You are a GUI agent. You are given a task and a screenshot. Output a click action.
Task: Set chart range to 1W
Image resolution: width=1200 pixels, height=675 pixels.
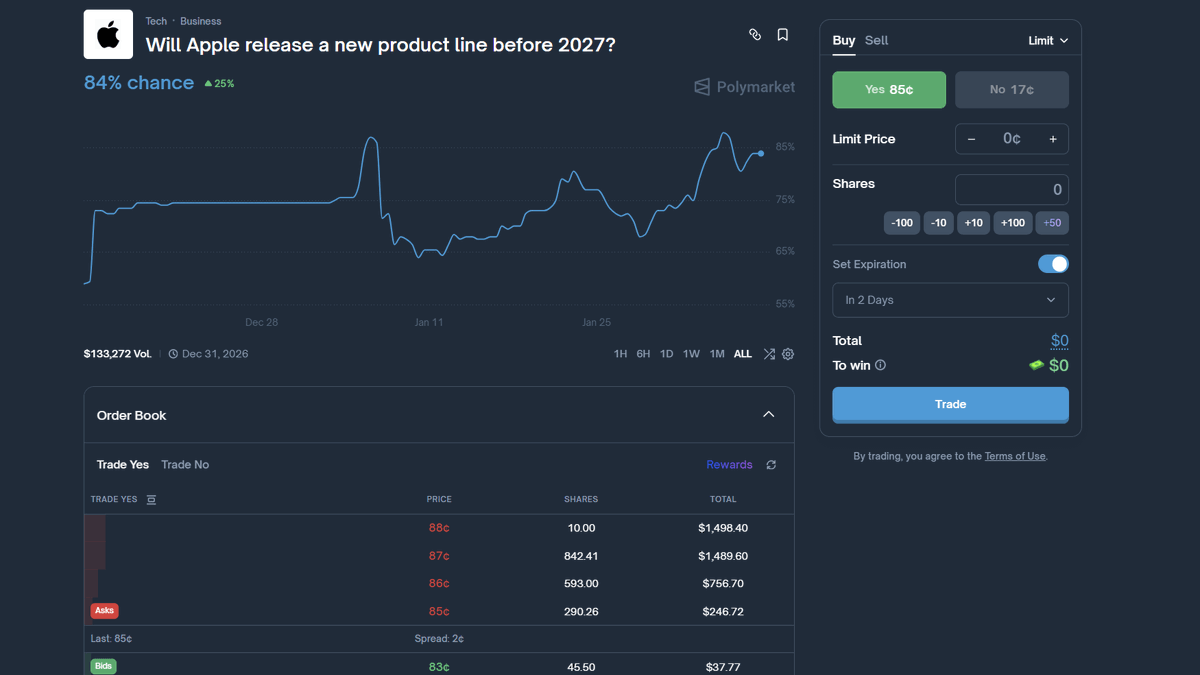pyautogui.click(x=691, y=354)
